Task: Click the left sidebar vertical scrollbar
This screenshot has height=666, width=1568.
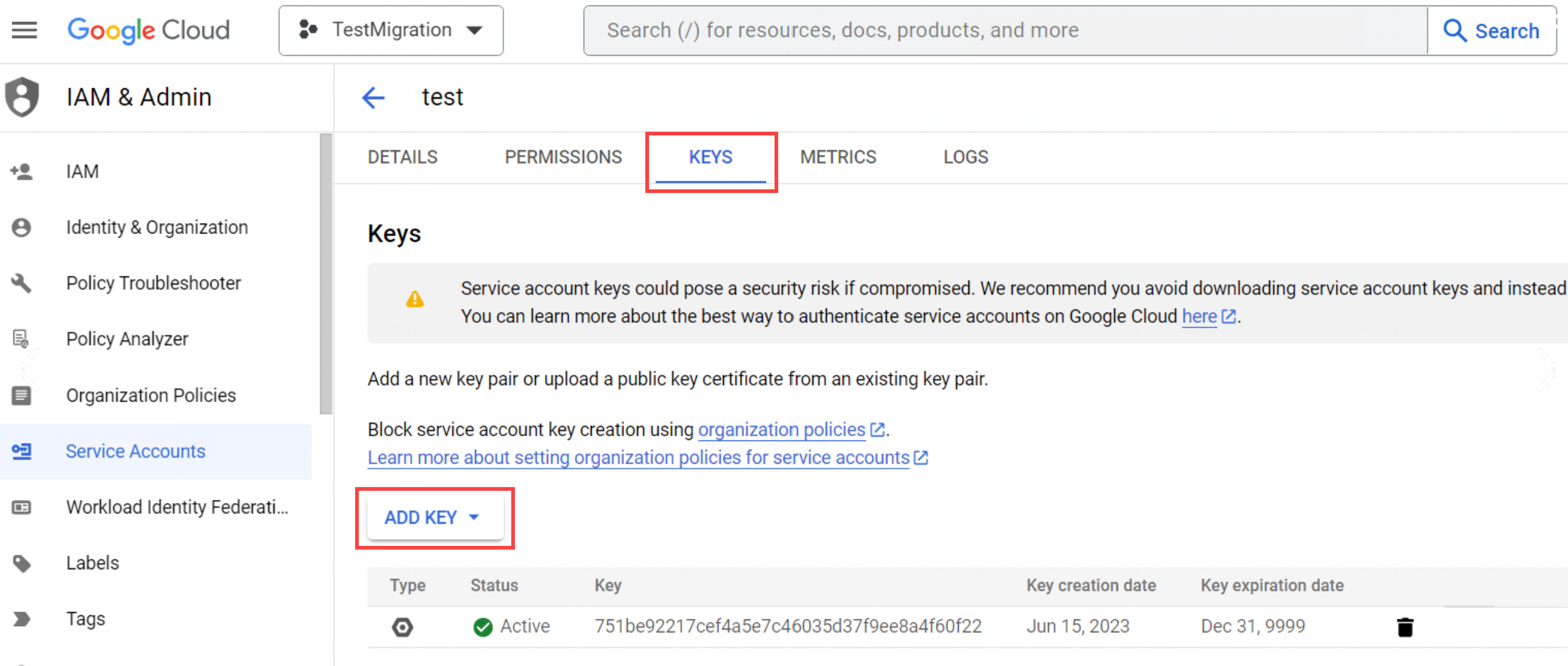Action: 326,273
